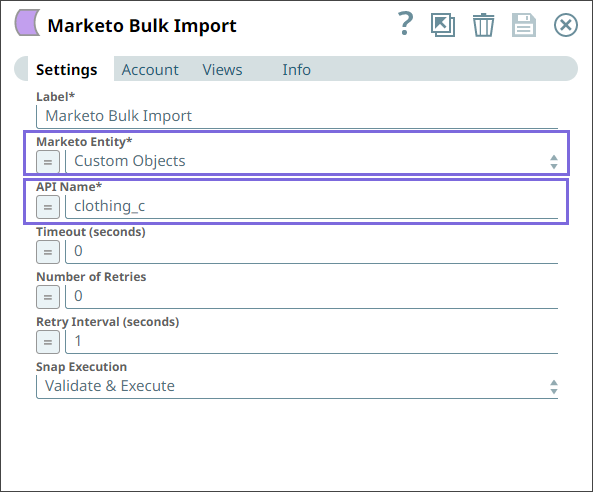
Task: Toggle expression for Marketo Entity
Action: [x=48, y=162]
